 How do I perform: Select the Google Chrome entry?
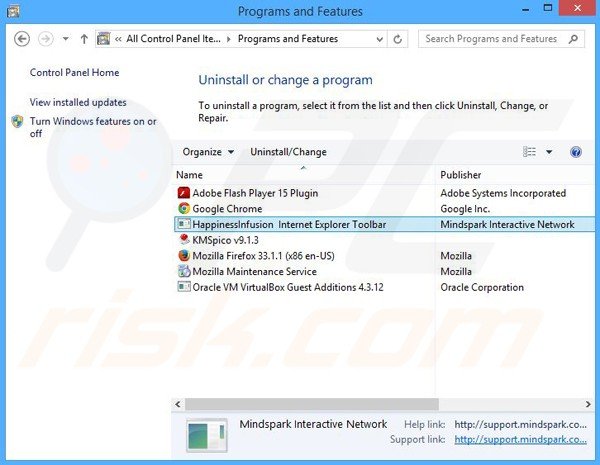[x=227, y=209]
